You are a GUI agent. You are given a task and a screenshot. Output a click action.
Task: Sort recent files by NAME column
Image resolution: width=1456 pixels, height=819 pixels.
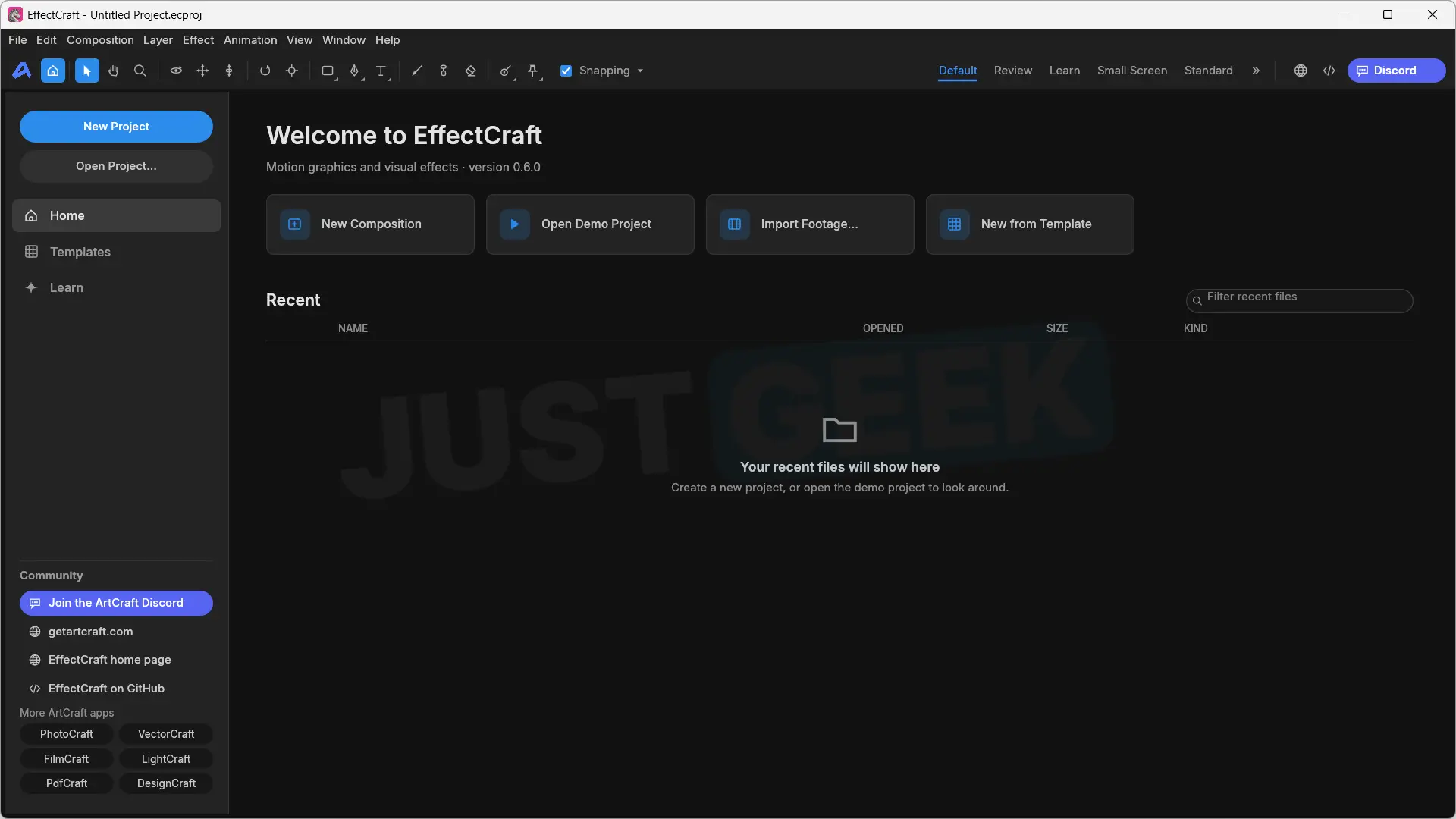click(x=353, y=328)
